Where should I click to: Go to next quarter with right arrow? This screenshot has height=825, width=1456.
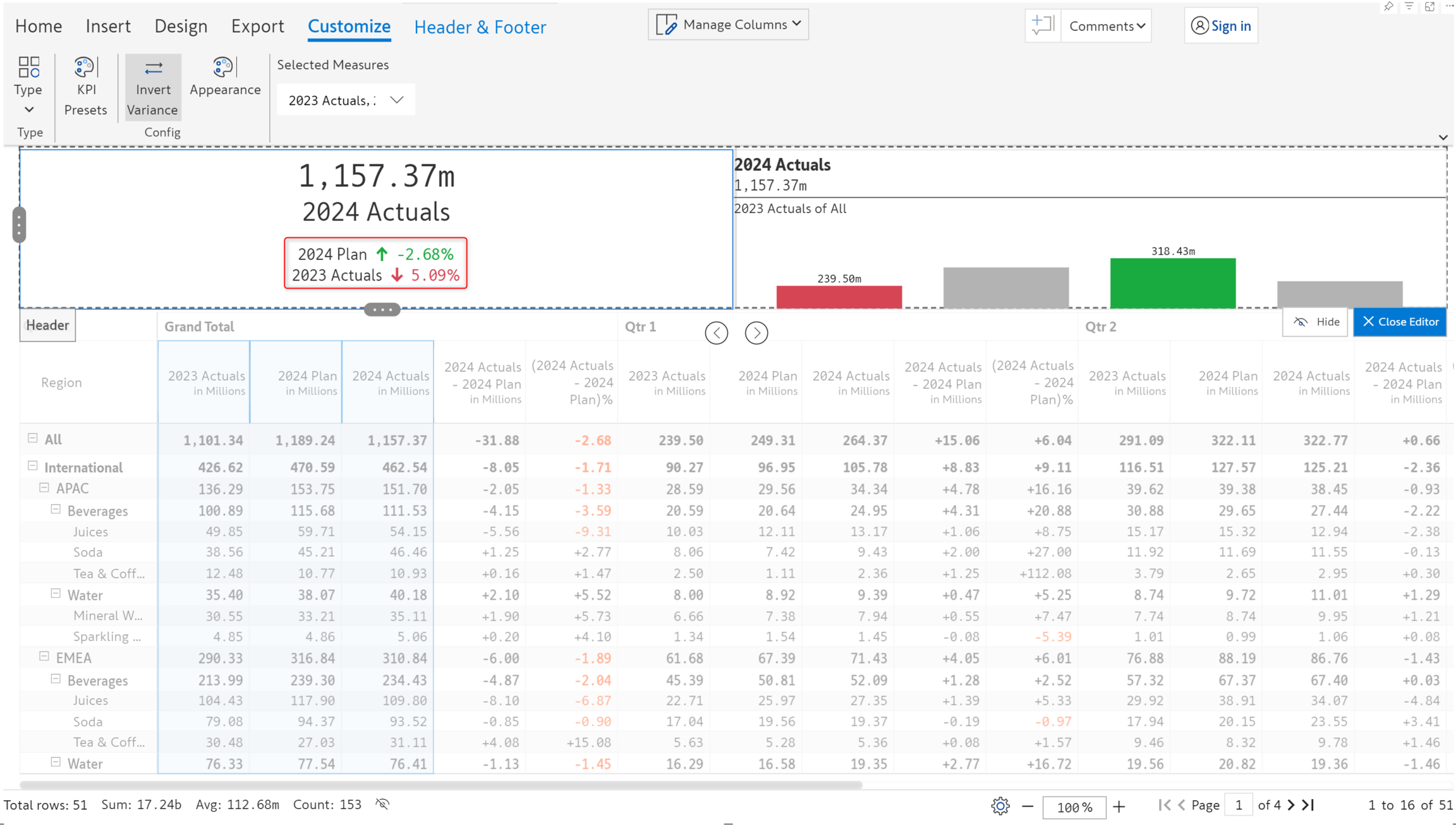point(756,333)
